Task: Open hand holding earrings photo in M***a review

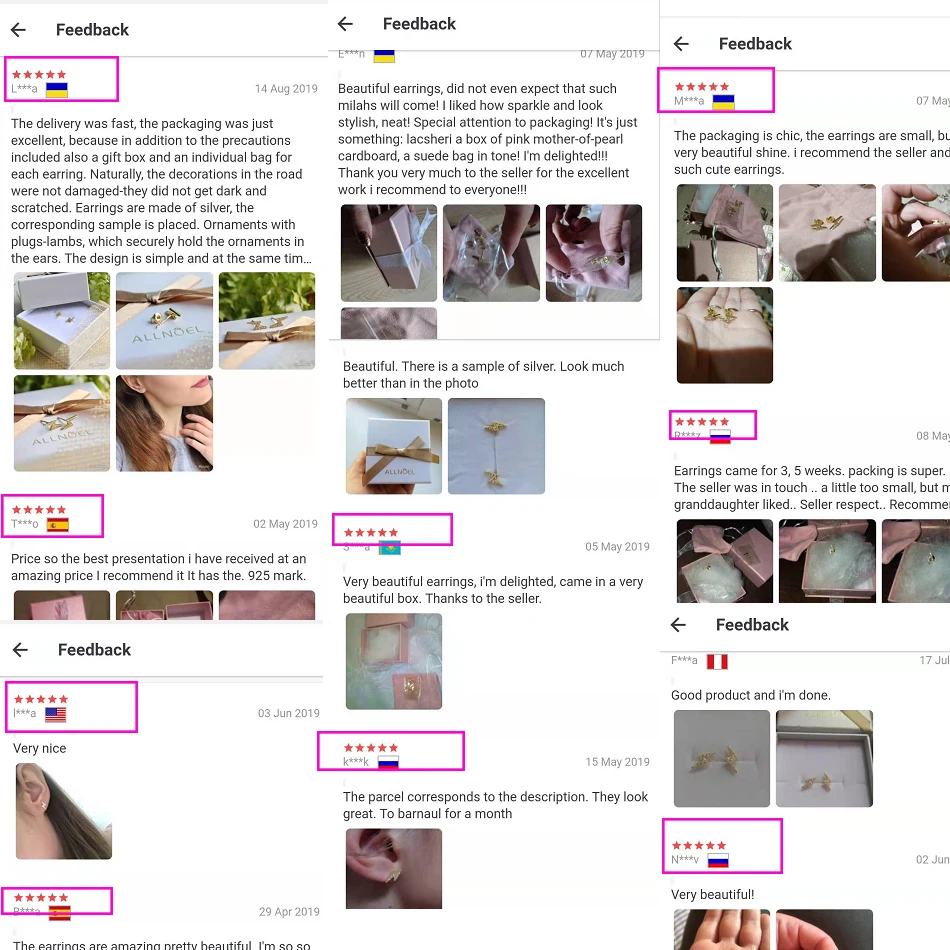Action: (725, 335)
